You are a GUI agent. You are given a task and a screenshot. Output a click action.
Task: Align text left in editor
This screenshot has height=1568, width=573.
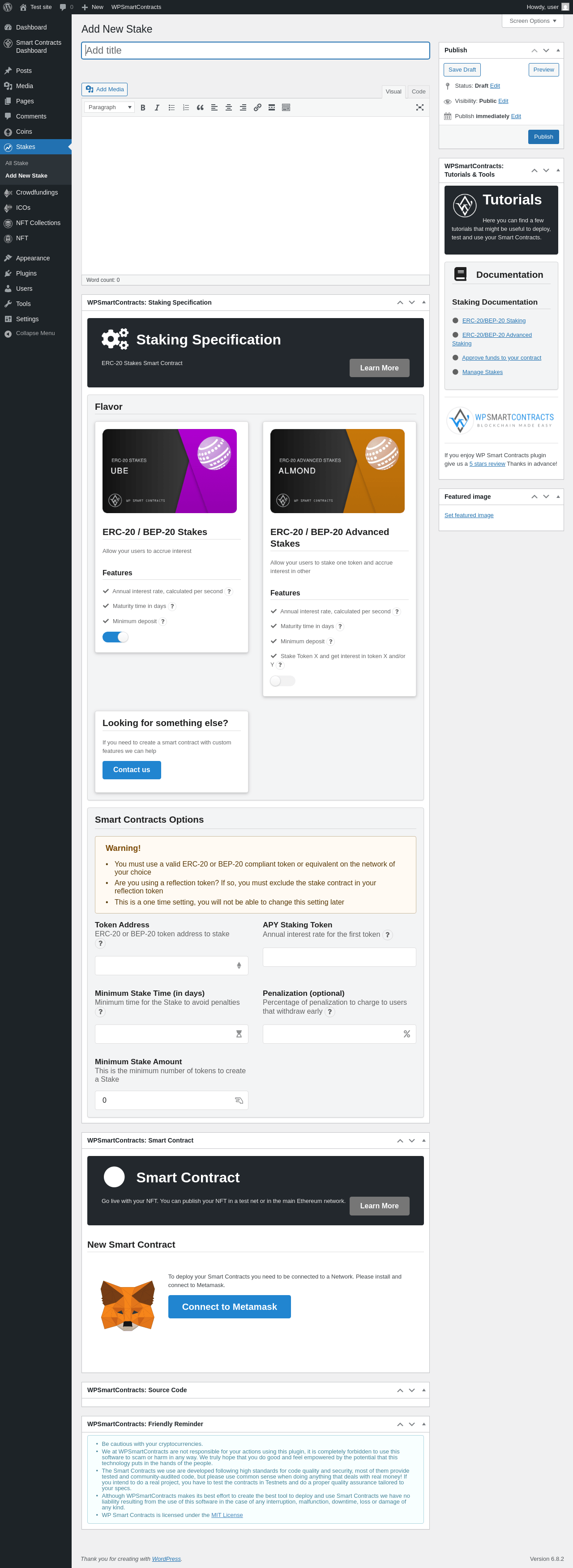[x=214, y=107]
